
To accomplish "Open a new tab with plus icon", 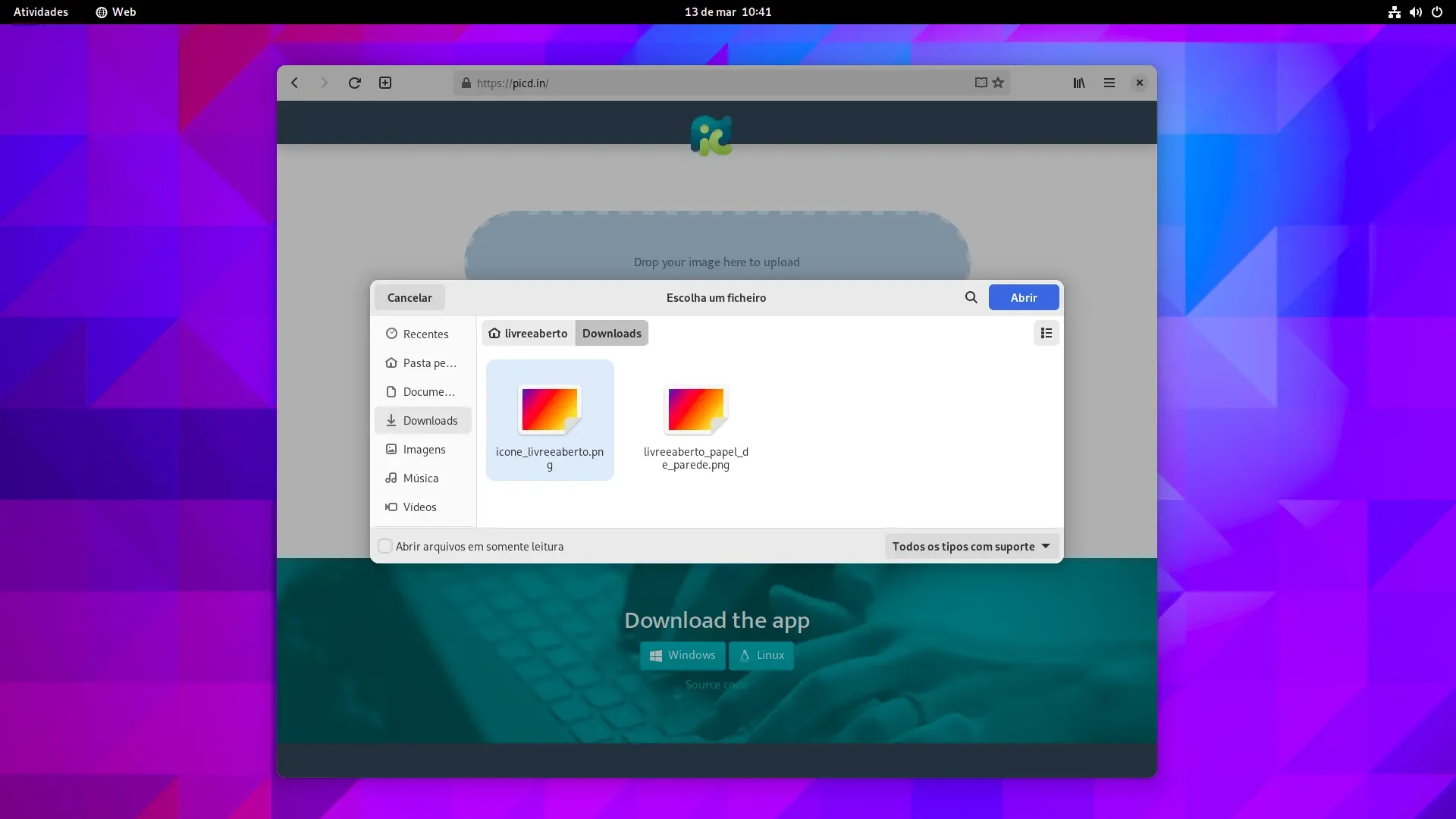I will [x=385, y=83].
